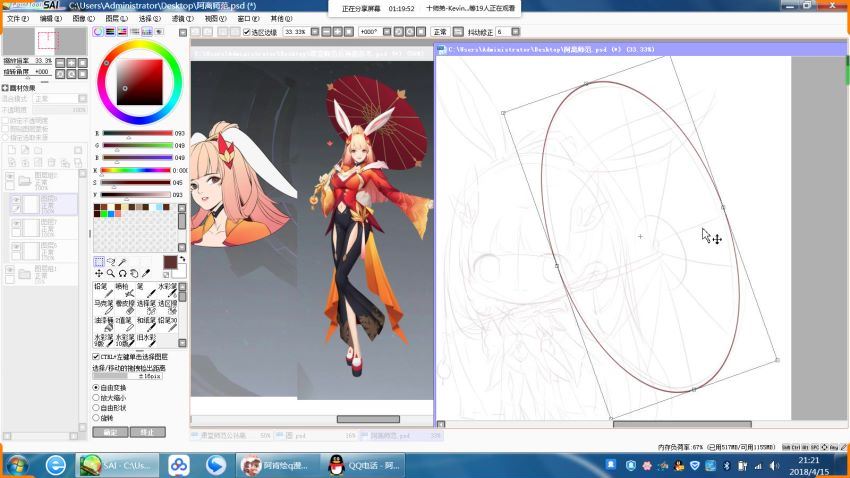Toggle visibility of the selected layer

(x=16, y=200)
